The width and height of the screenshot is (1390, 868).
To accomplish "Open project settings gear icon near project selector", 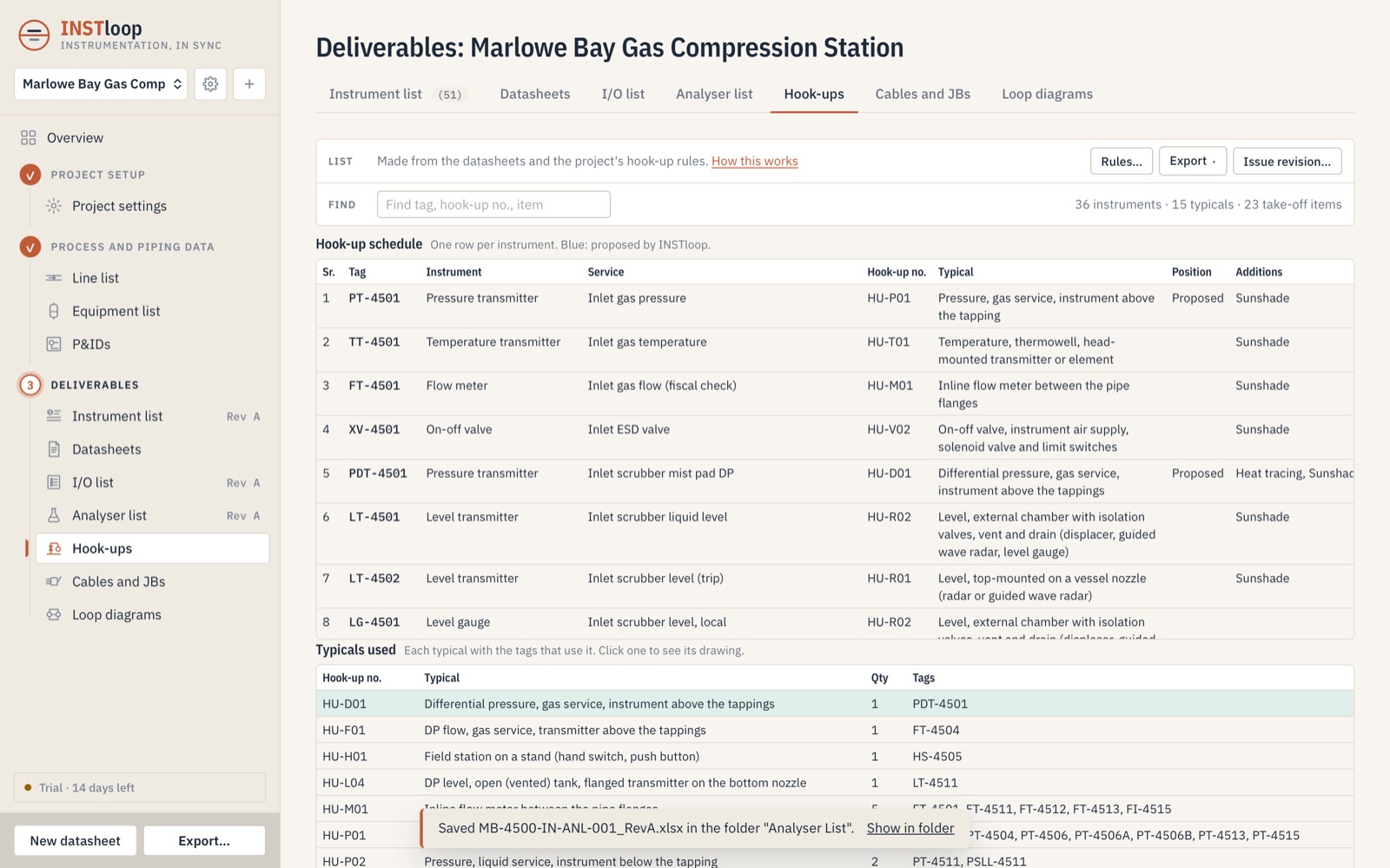I will pyautogui.click(x=210, y=84).
